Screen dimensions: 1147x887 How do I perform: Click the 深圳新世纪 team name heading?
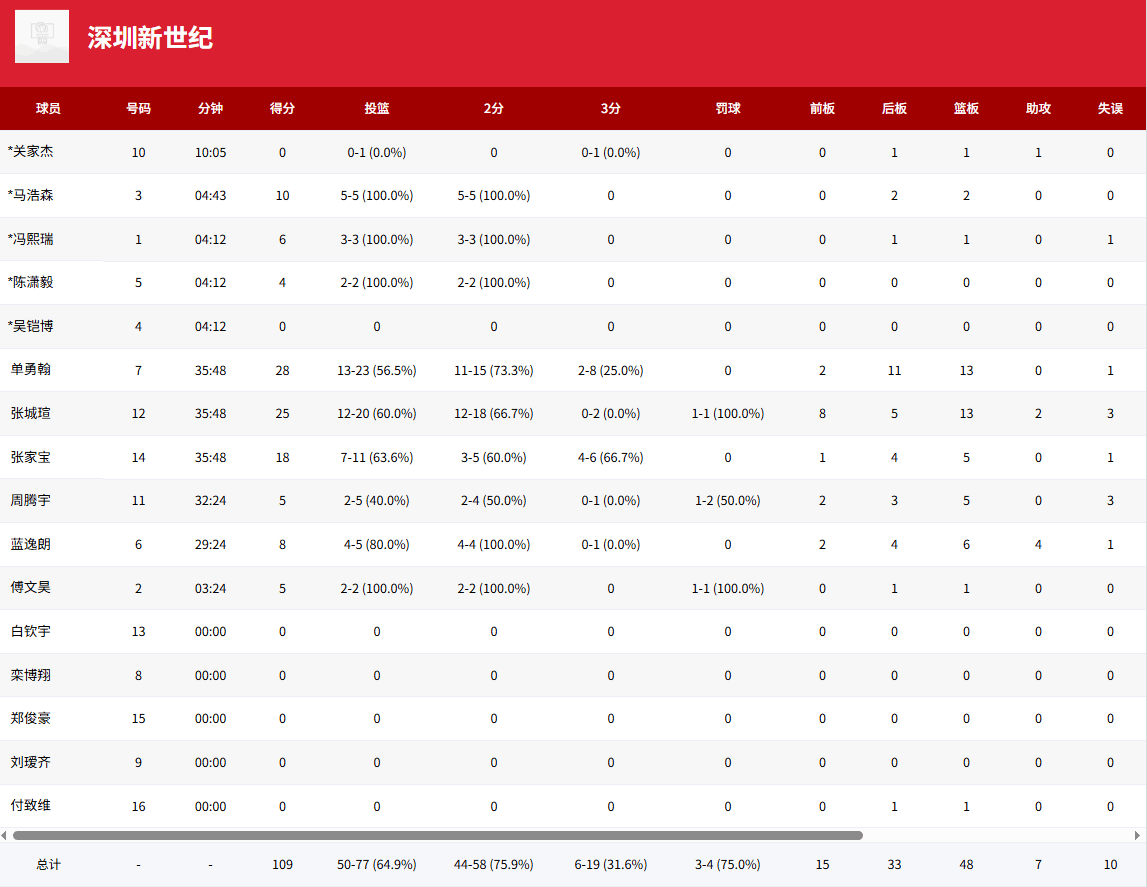150,38
